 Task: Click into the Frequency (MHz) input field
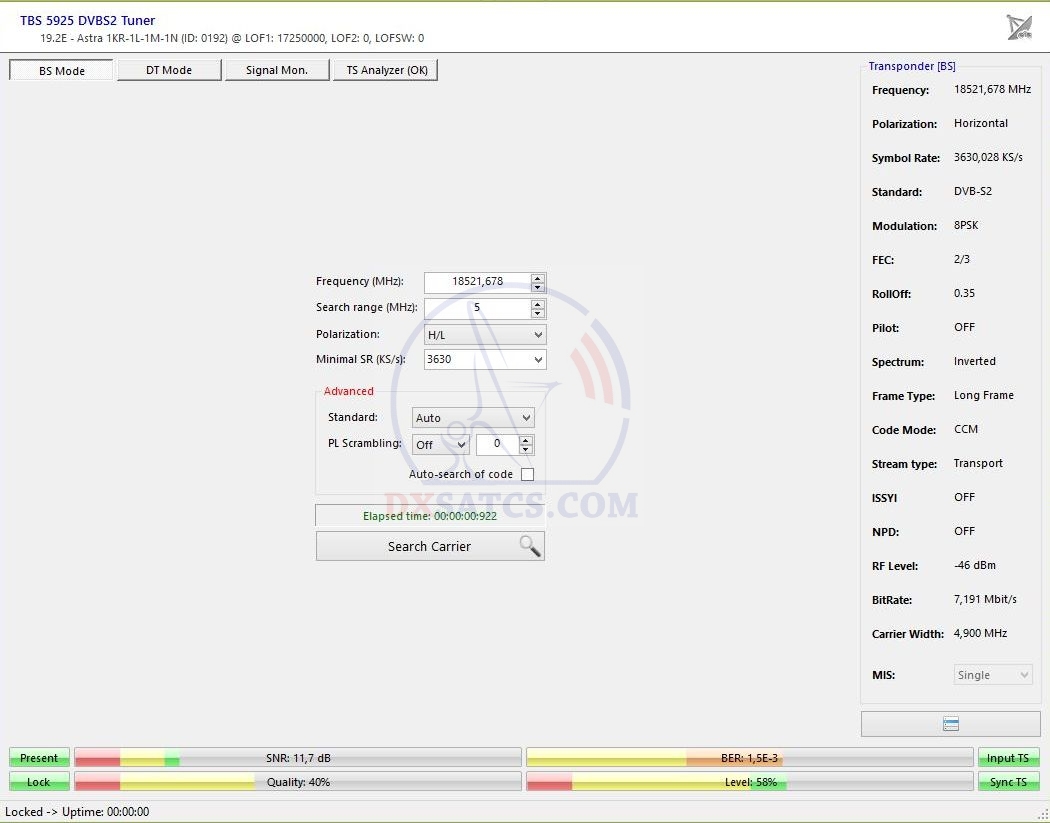click(x=477, y=282)
